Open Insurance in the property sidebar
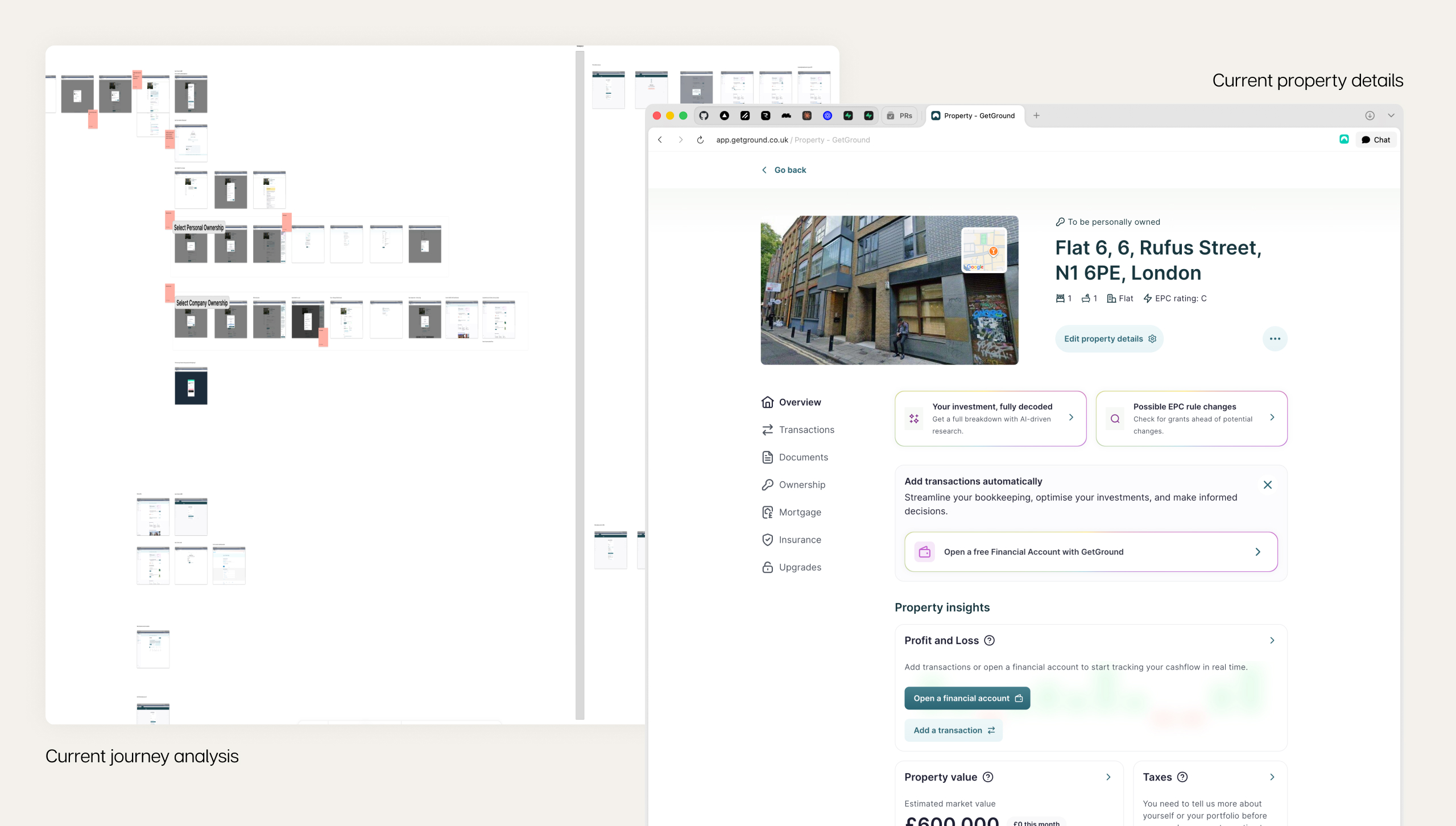 791,540
